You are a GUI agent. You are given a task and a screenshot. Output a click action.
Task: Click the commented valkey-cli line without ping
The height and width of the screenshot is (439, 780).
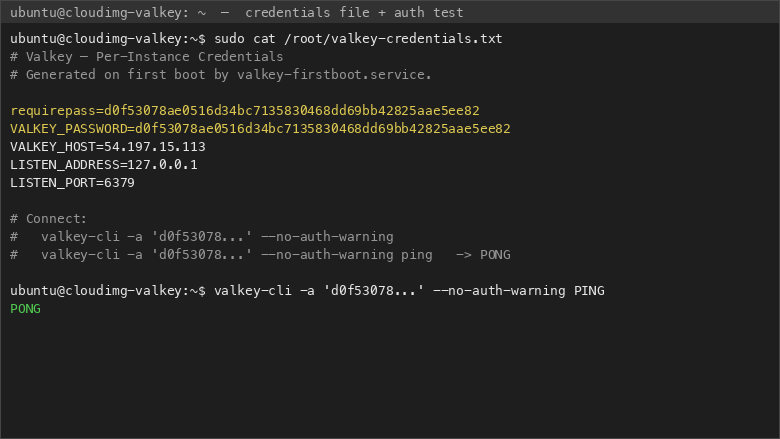tap(202, 237)
